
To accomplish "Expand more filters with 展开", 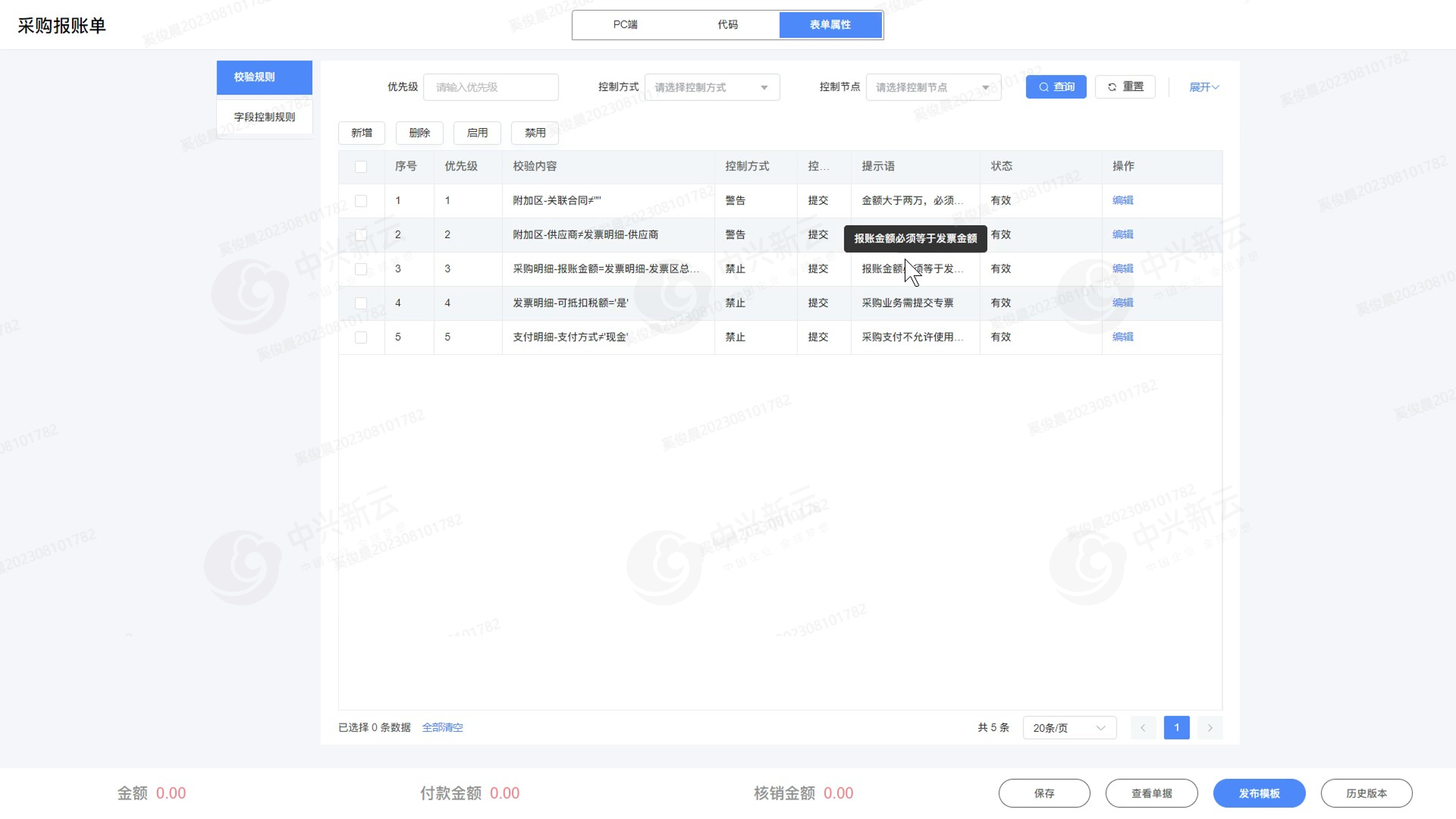I will point(1203,87).
